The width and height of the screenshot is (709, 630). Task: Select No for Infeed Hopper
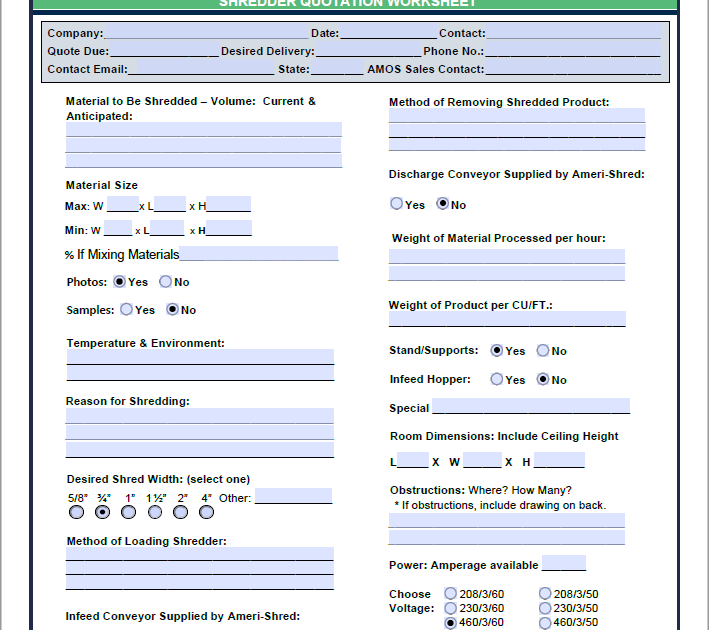point(543,379)
